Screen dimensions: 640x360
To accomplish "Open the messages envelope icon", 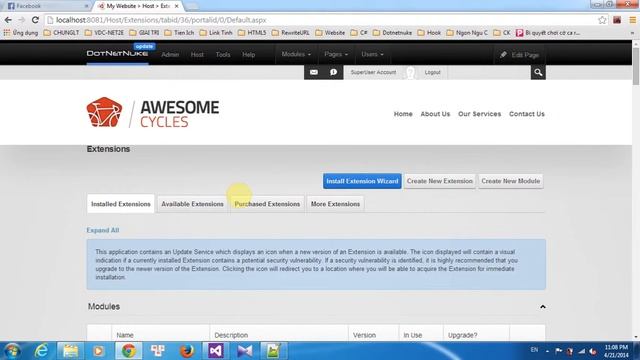I will 313,72.
